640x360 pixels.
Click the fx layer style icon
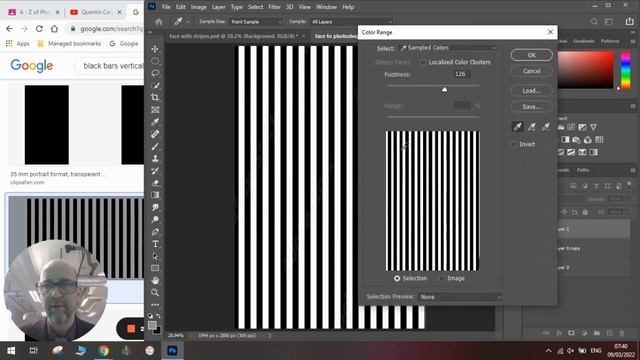point(558,333)
